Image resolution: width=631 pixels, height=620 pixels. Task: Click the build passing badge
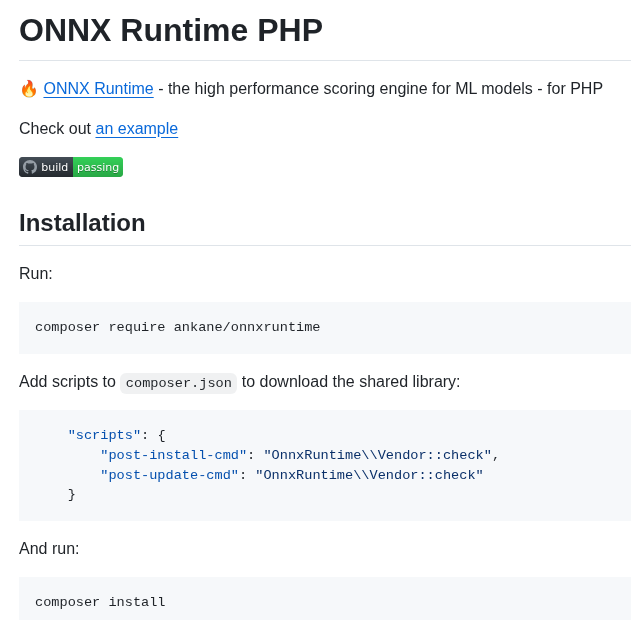coord(71,167)
